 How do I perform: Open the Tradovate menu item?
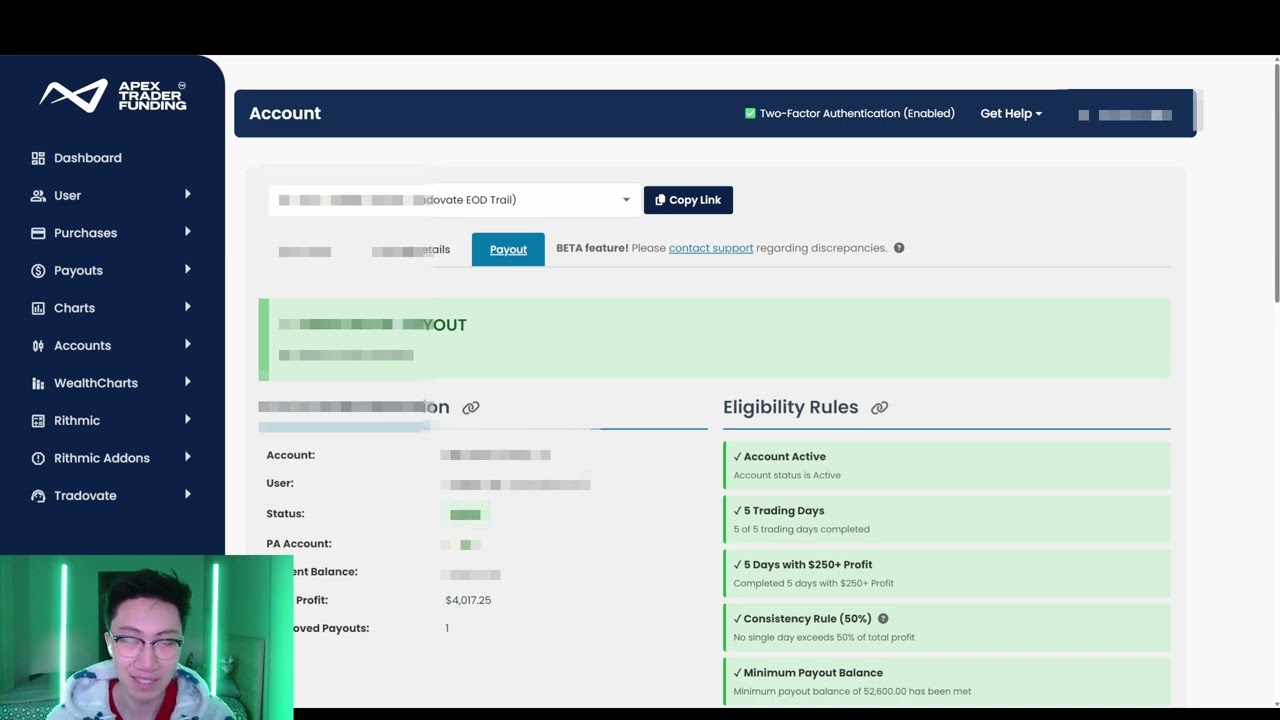pyautogui.click(x=85, y=496)
